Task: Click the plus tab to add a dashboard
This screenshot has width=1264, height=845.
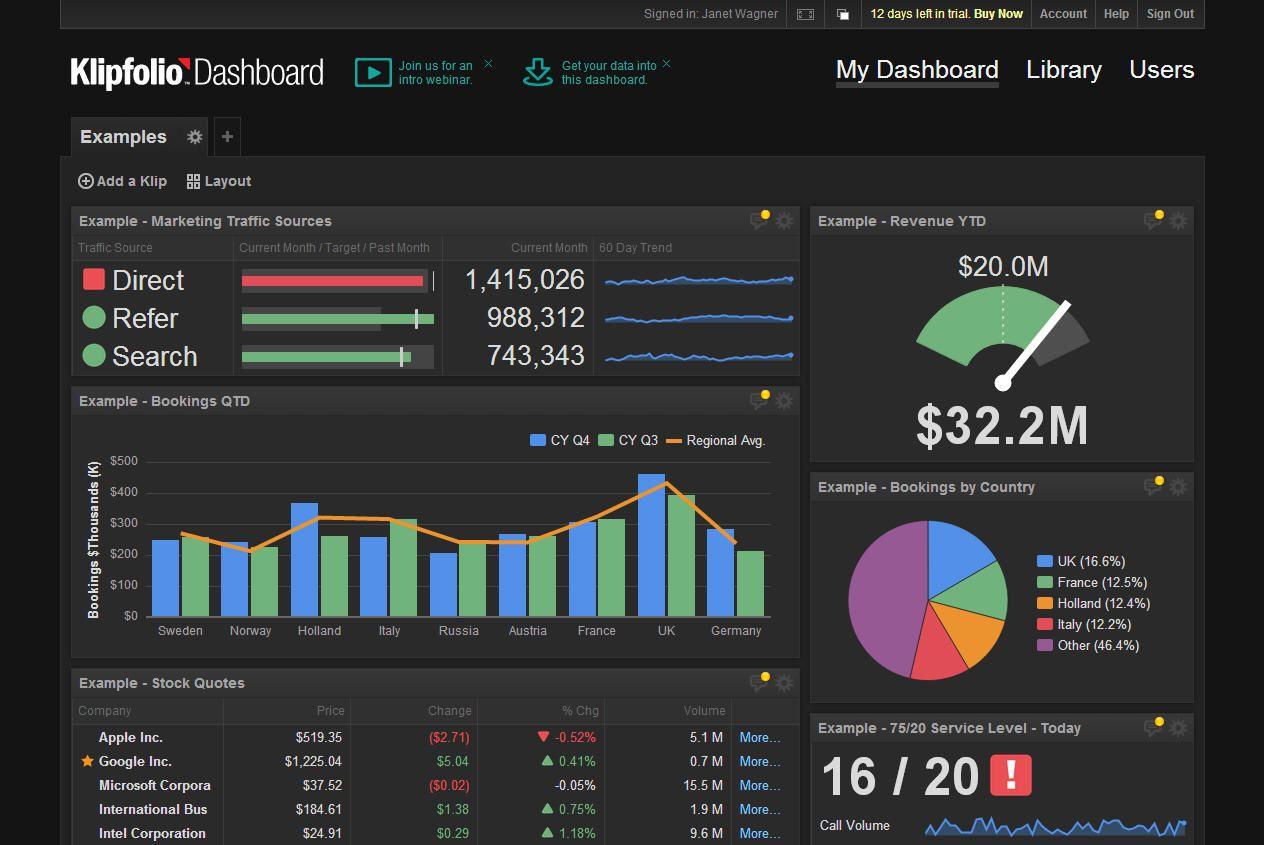Action: pyautogui.click(x=227, y=136)
